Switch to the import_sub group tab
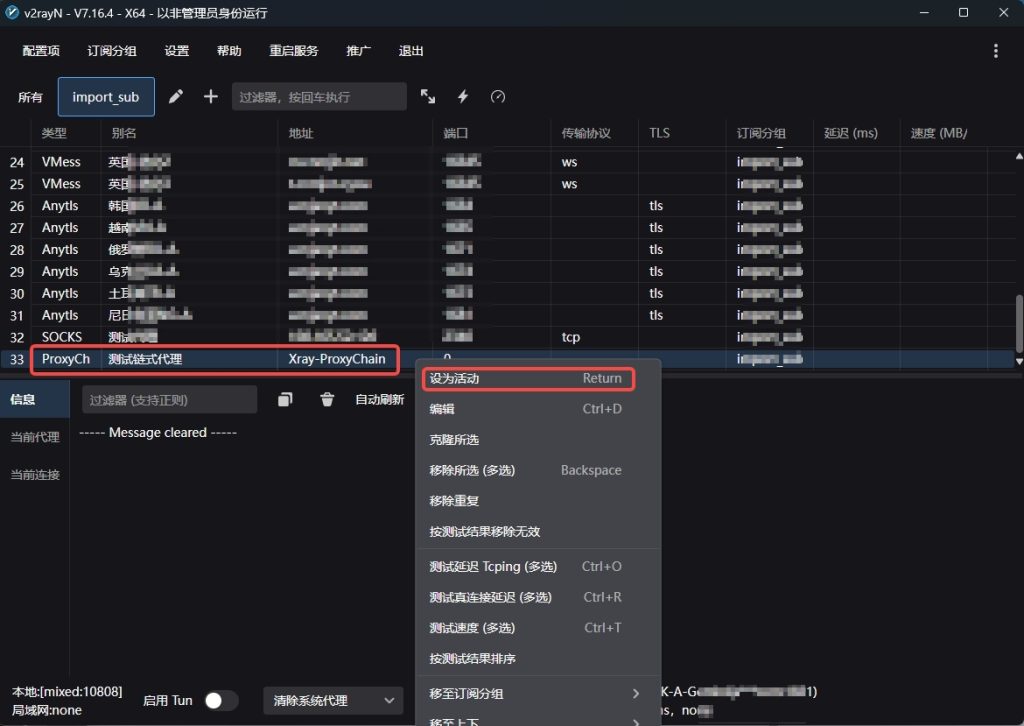1024x726 pixels. 106,97
